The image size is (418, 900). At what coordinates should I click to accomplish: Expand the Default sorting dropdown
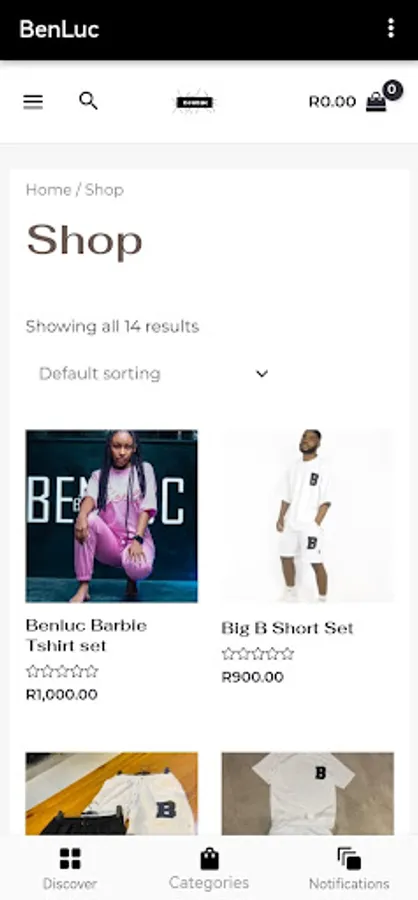click(x=154, y=374)
